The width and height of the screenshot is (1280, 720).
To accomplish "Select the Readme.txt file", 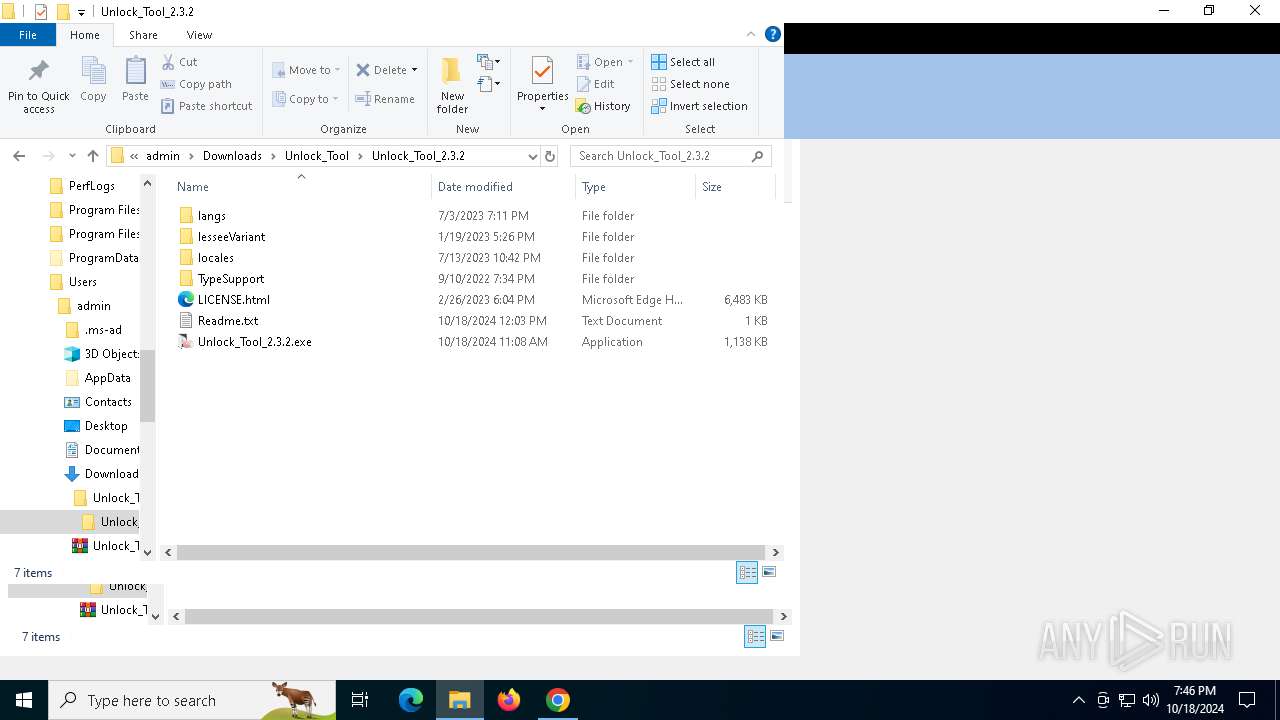I will coord(228,321).
